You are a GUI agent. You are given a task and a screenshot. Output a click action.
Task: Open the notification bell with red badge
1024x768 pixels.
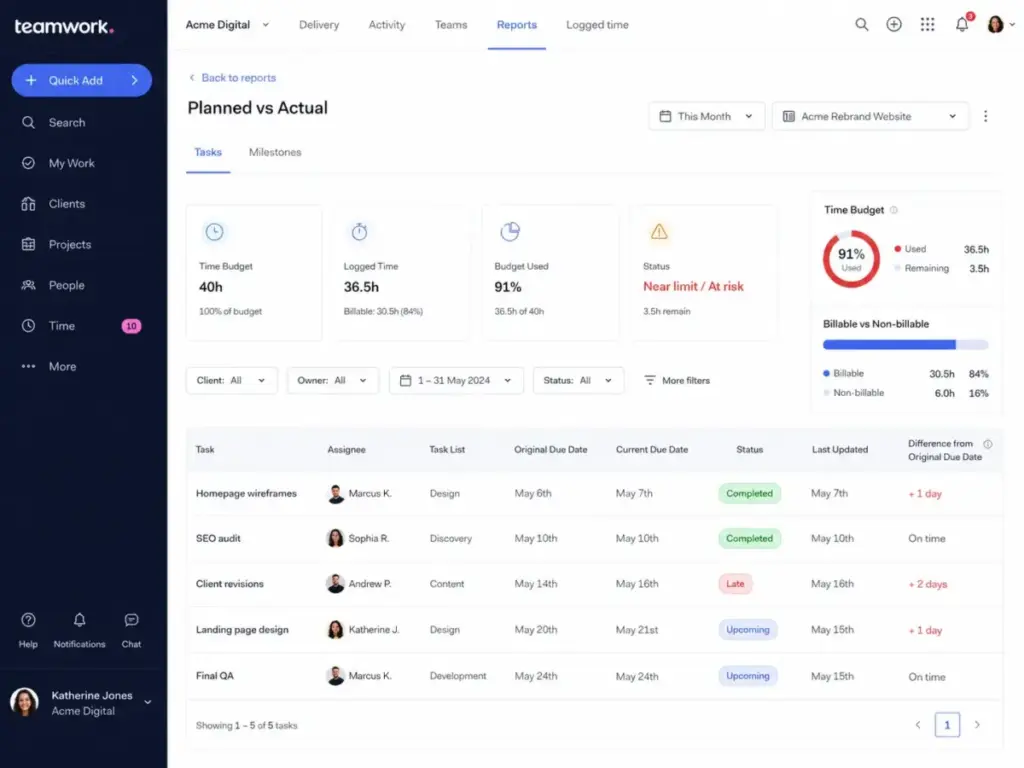pos(963,24)
